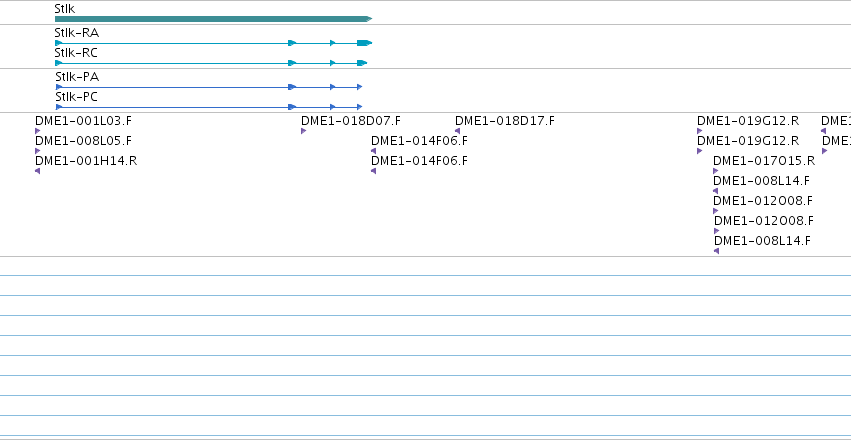The image size is (851, 440).
Task: Select the Stlk gene label
Action: click(65, 9)
